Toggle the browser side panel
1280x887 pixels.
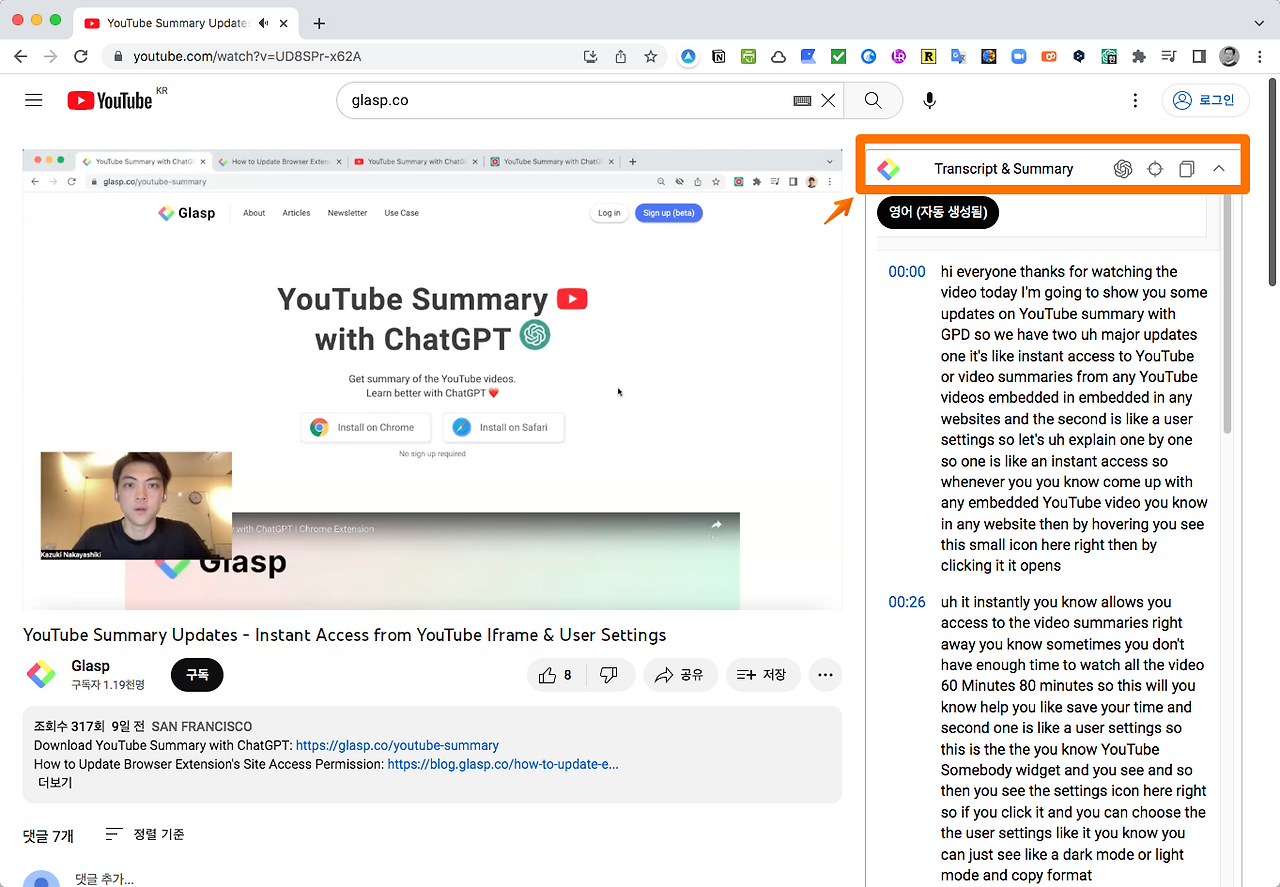click(1199, 57)
